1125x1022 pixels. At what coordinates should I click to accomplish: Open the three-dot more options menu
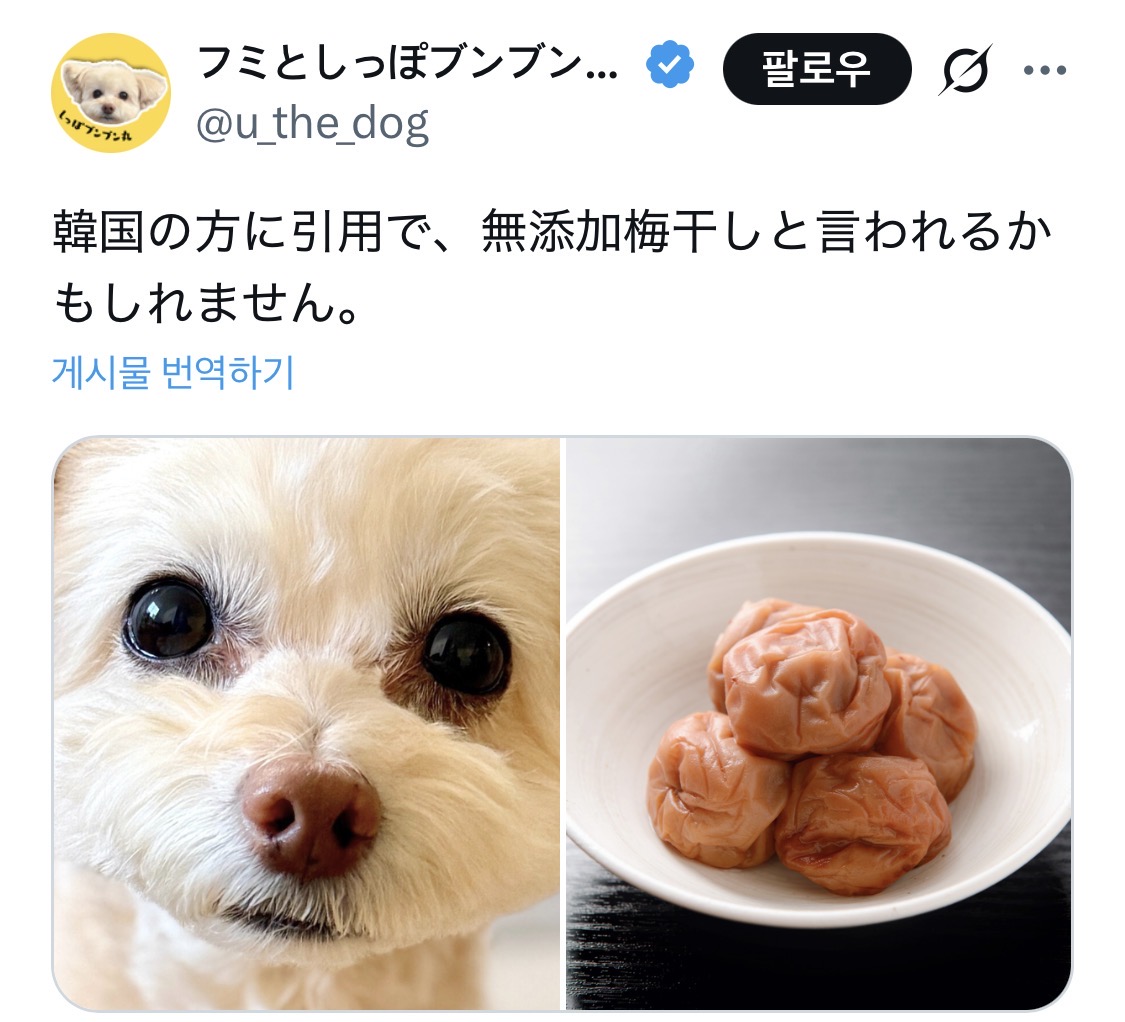pyautogui.click(x=1045, y=70)
